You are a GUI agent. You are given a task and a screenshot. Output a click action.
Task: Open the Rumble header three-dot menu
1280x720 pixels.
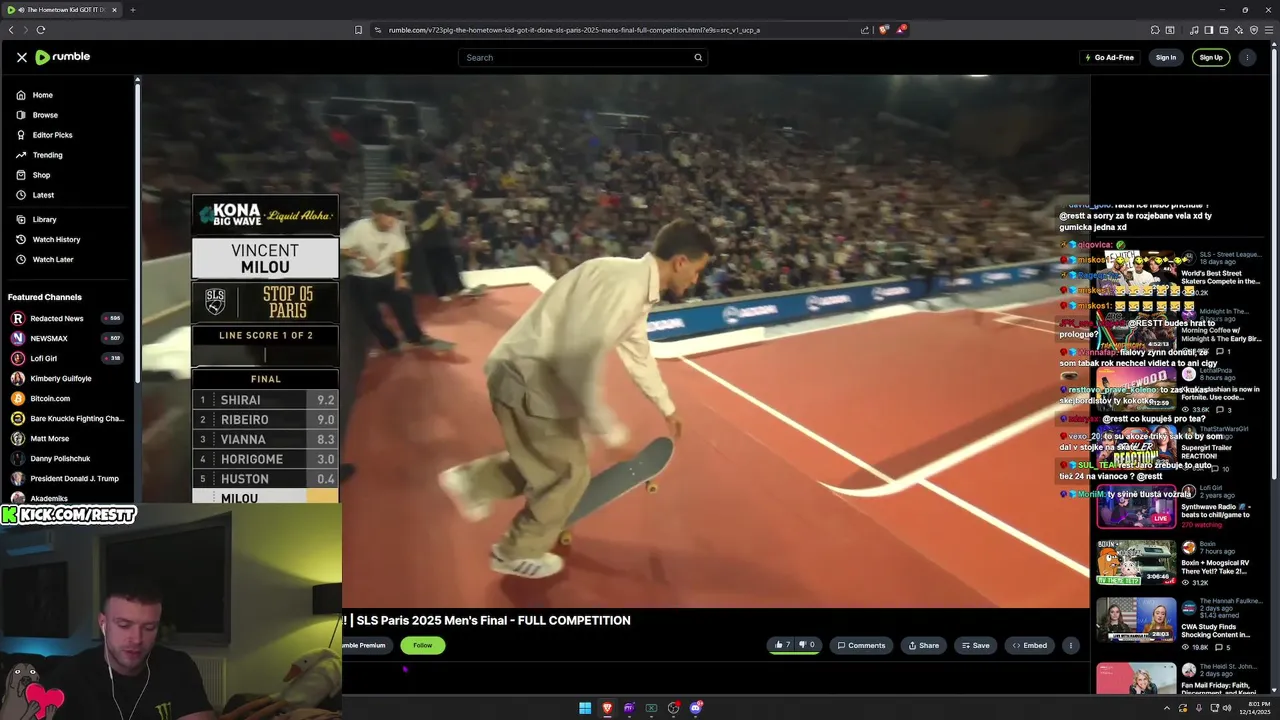click(1247, 57)
